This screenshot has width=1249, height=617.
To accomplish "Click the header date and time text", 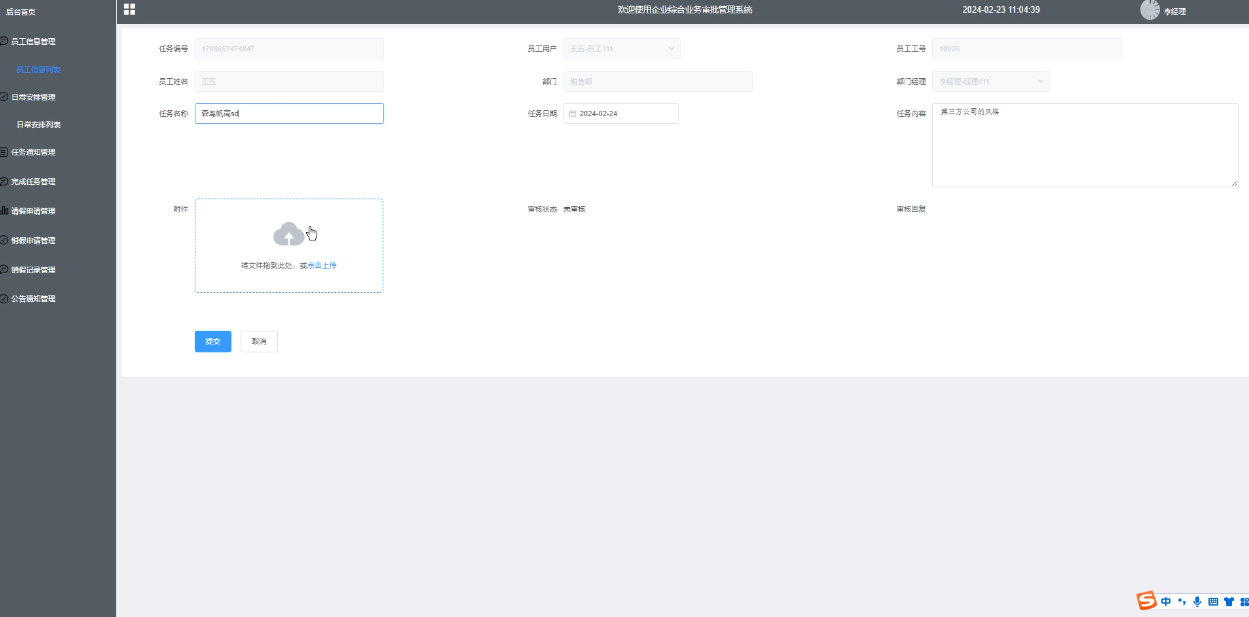I will [1001, 10].
